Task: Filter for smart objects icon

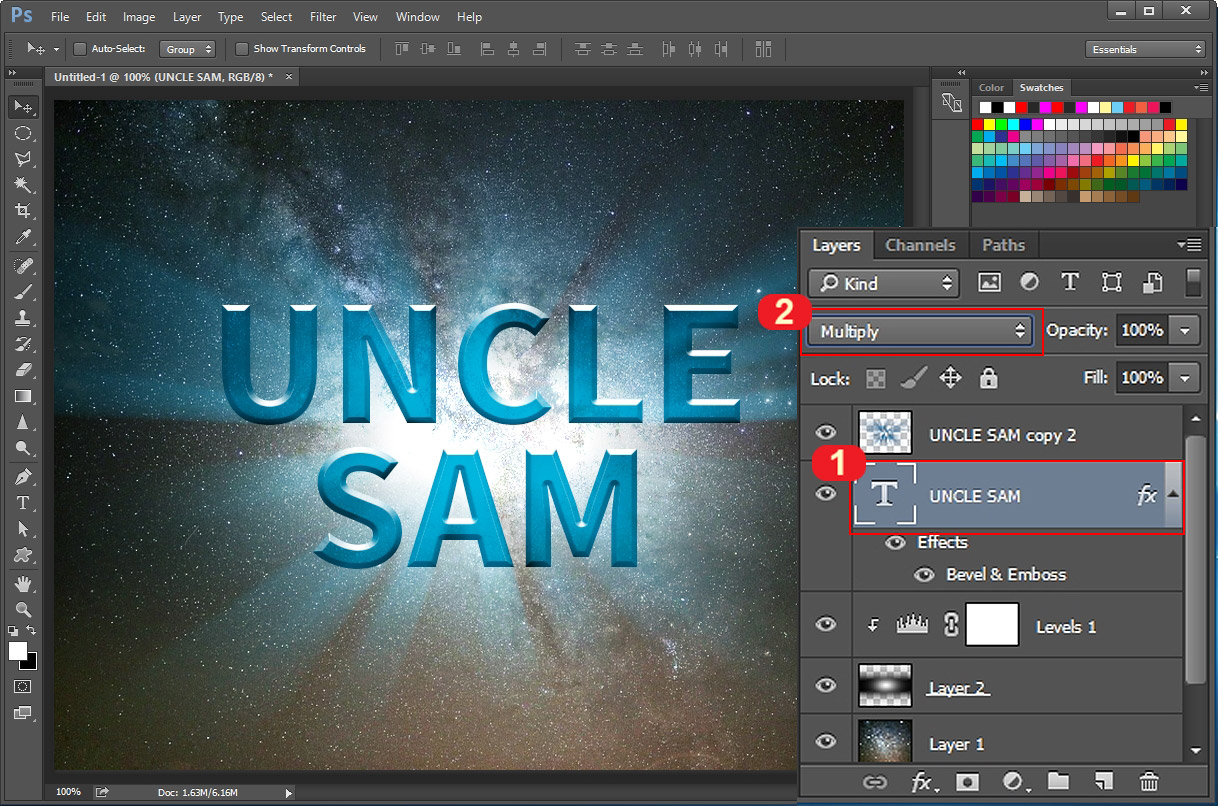Action: pos(1152,283)
